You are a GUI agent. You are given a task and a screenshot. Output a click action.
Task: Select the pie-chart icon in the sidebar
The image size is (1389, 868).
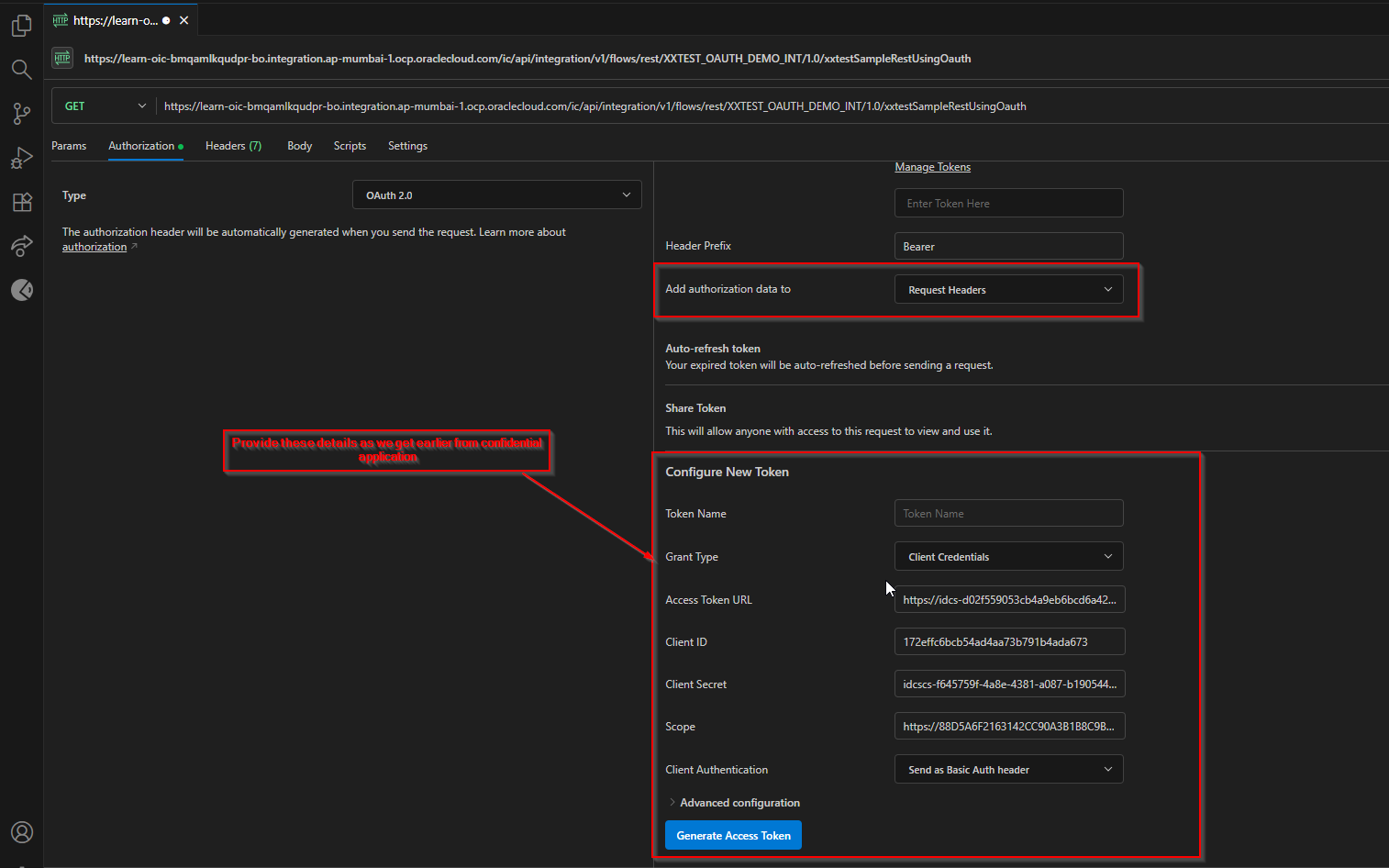21,290
